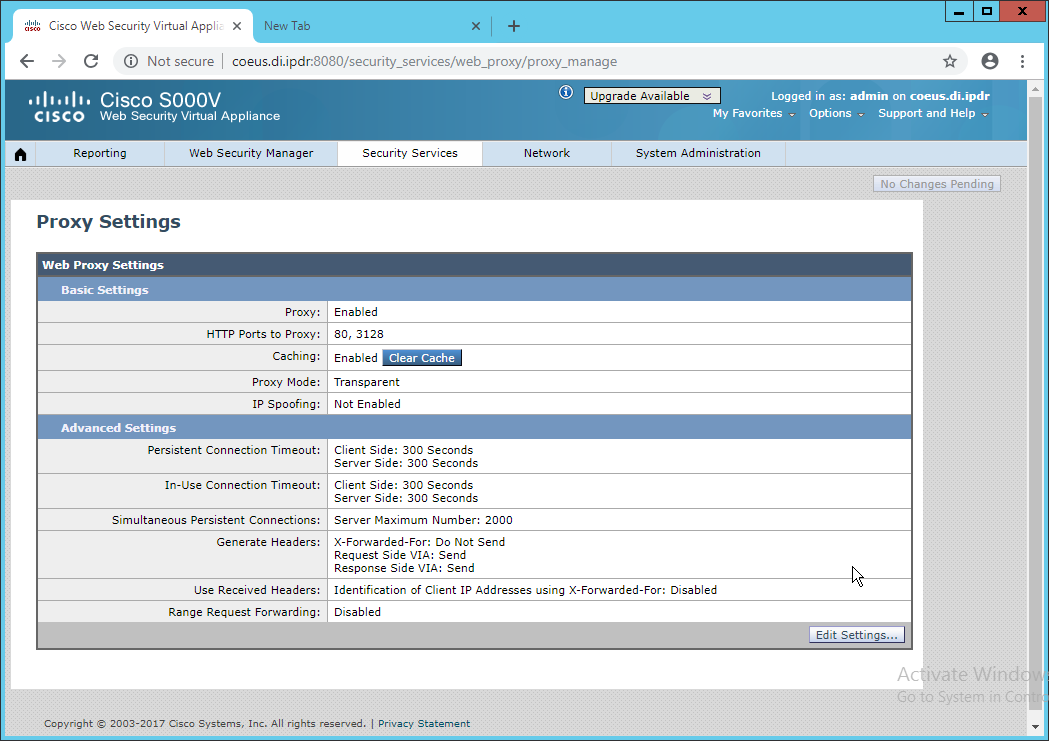Viewport: 1049px width, 741px height.
Task: Bookmark this page with the star icon
Action: (949, 62)
